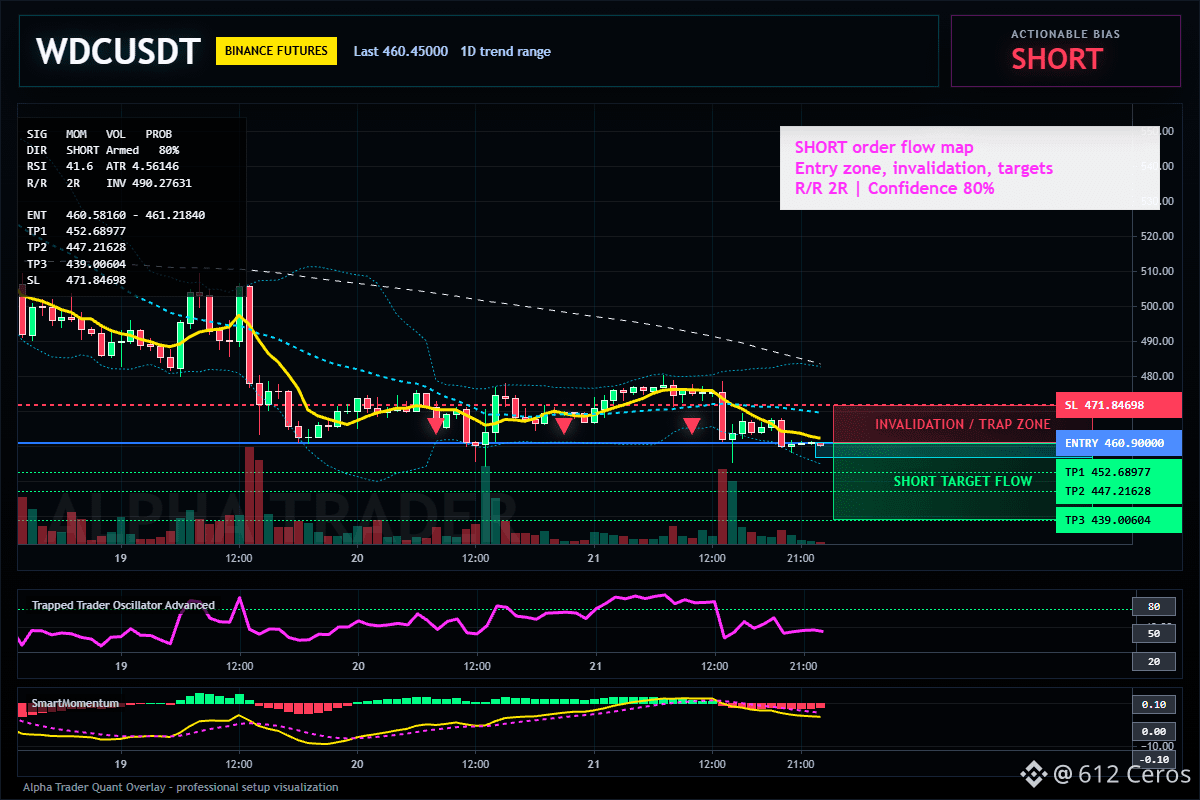
Task: Open the ACTIONABLE BIAS SHORT panel
Action: [x=1065, y=51]
